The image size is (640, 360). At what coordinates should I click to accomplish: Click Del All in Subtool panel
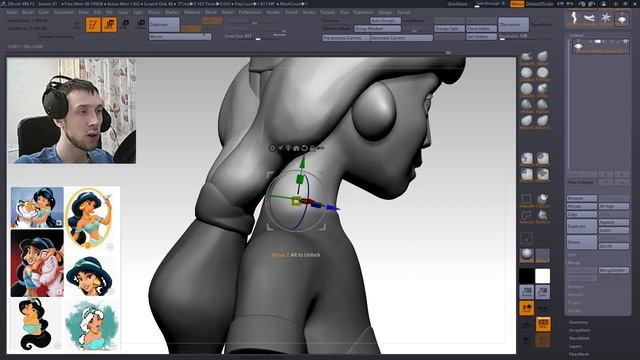pyautogui.click(x=613, y=246)
